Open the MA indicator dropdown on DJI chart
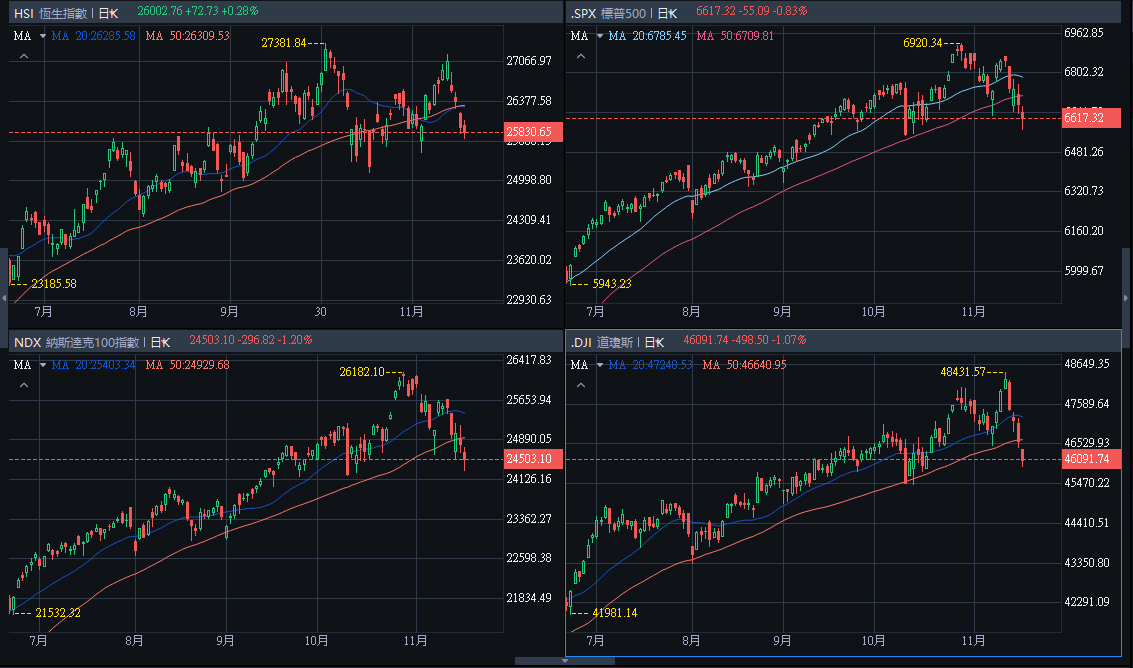Screen dimensions: 1133x668 pos(599,366)
